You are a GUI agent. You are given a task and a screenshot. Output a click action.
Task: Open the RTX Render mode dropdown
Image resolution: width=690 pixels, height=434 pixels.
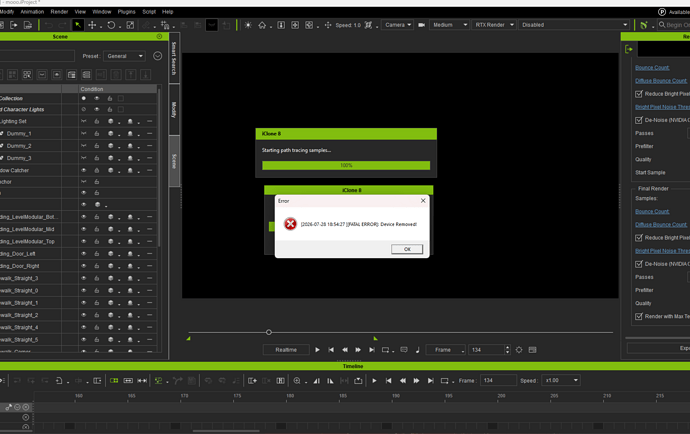click(494, 25)
